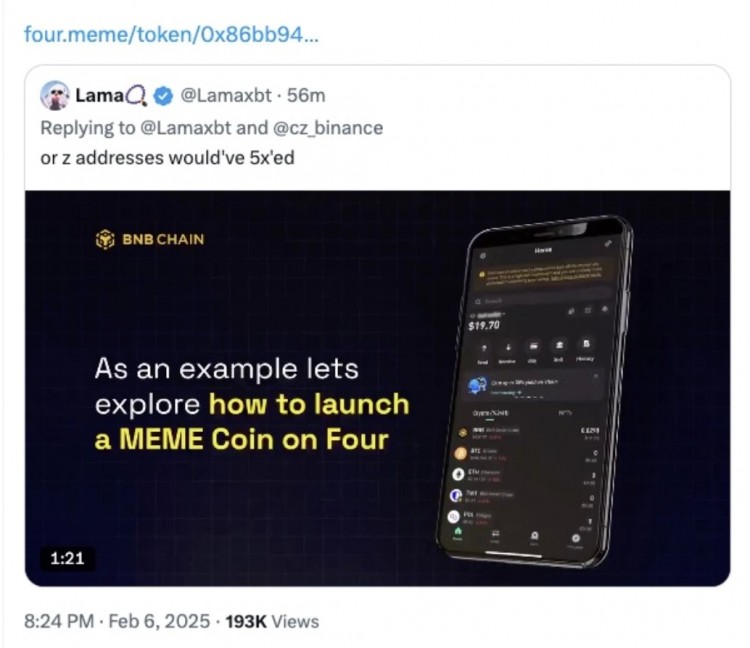Click the 56m quoted tweet timestamp

pyautogui.click(x=306, y=97)
